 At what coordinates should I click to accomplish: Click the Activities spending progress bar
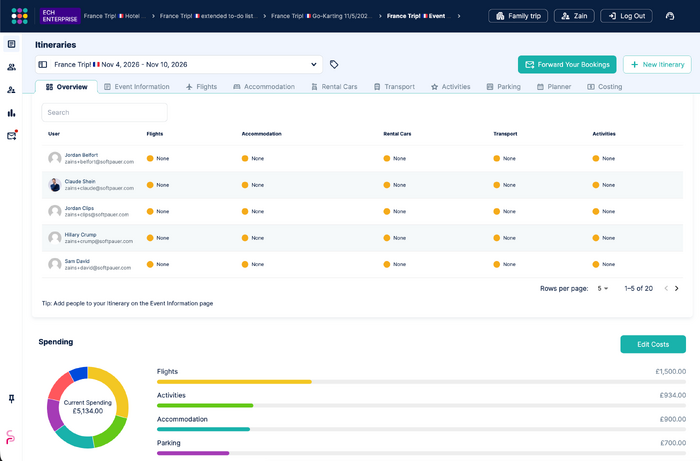[x=421, y=406]
